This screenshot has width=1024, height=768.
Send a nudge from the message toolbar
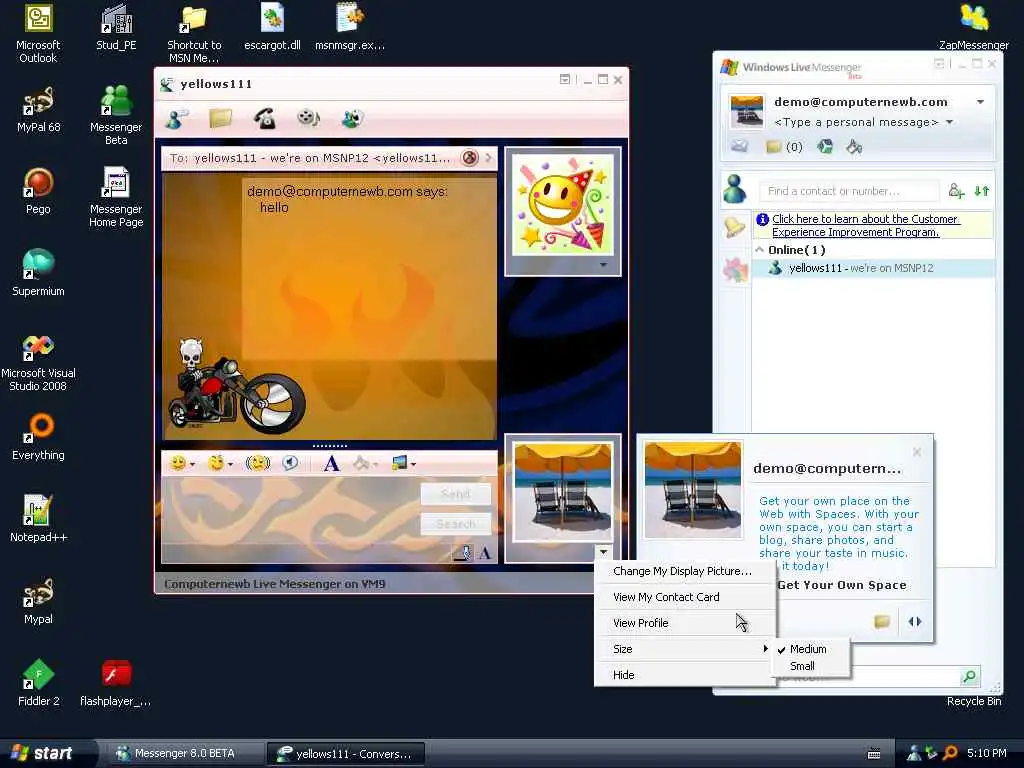coord(257,464)
